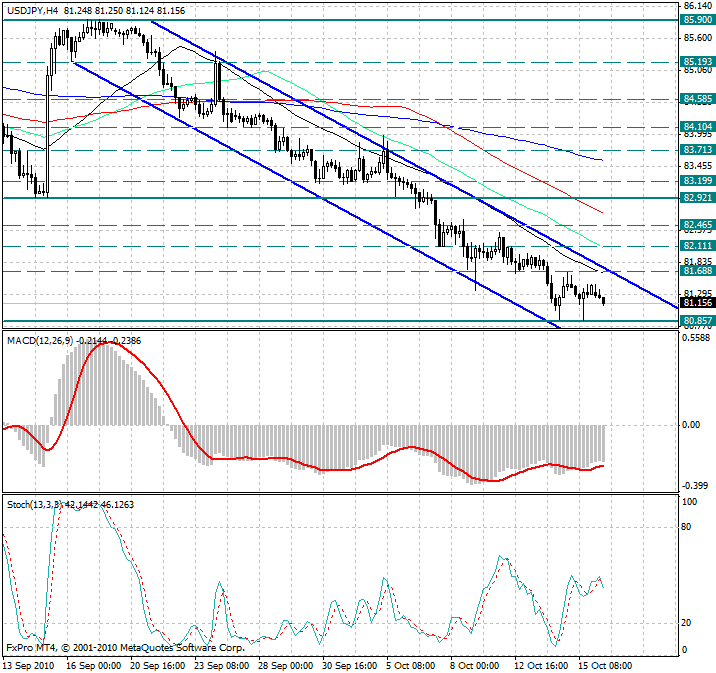The width and height of the screenshot is (716, 673).
Task: Select the 82.111 level label
Action: (697, 246)
